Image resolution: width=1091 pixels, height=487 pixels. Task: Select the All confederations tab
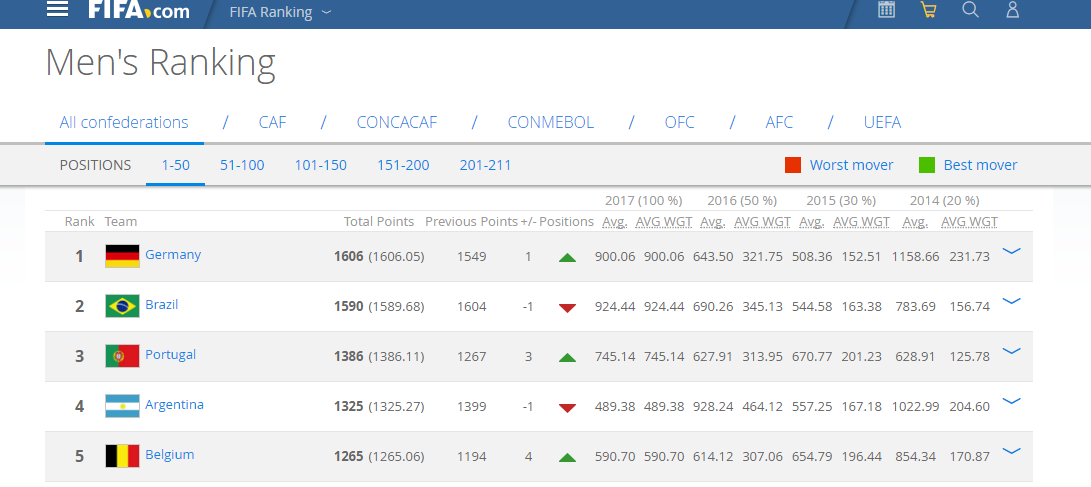coord(124,122)
